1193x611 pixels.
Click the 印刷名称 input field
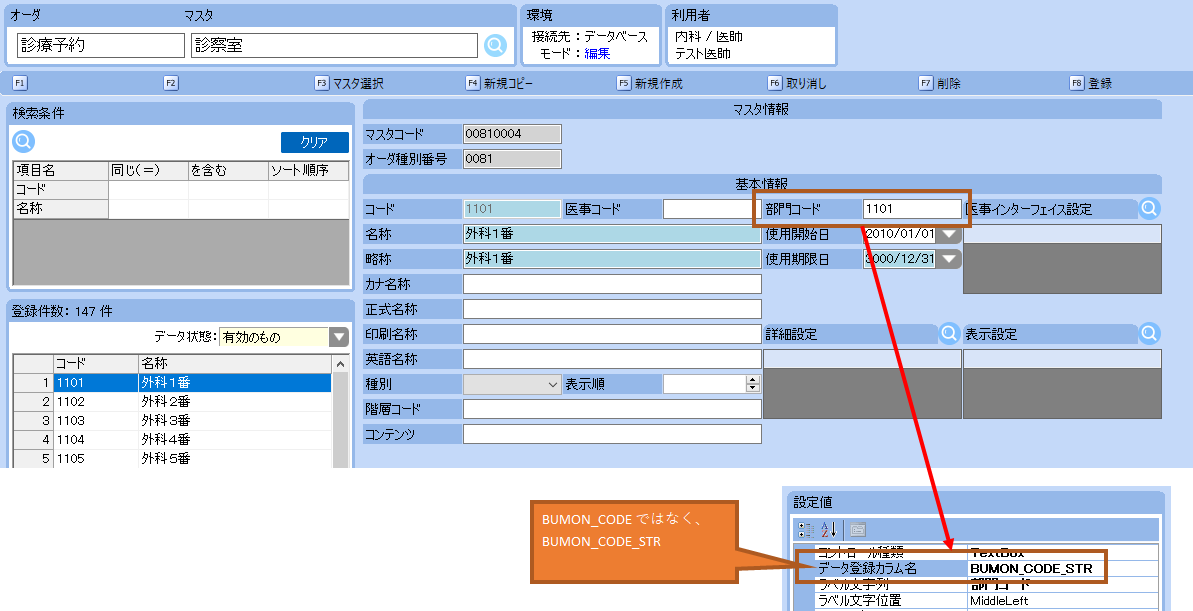612,334
